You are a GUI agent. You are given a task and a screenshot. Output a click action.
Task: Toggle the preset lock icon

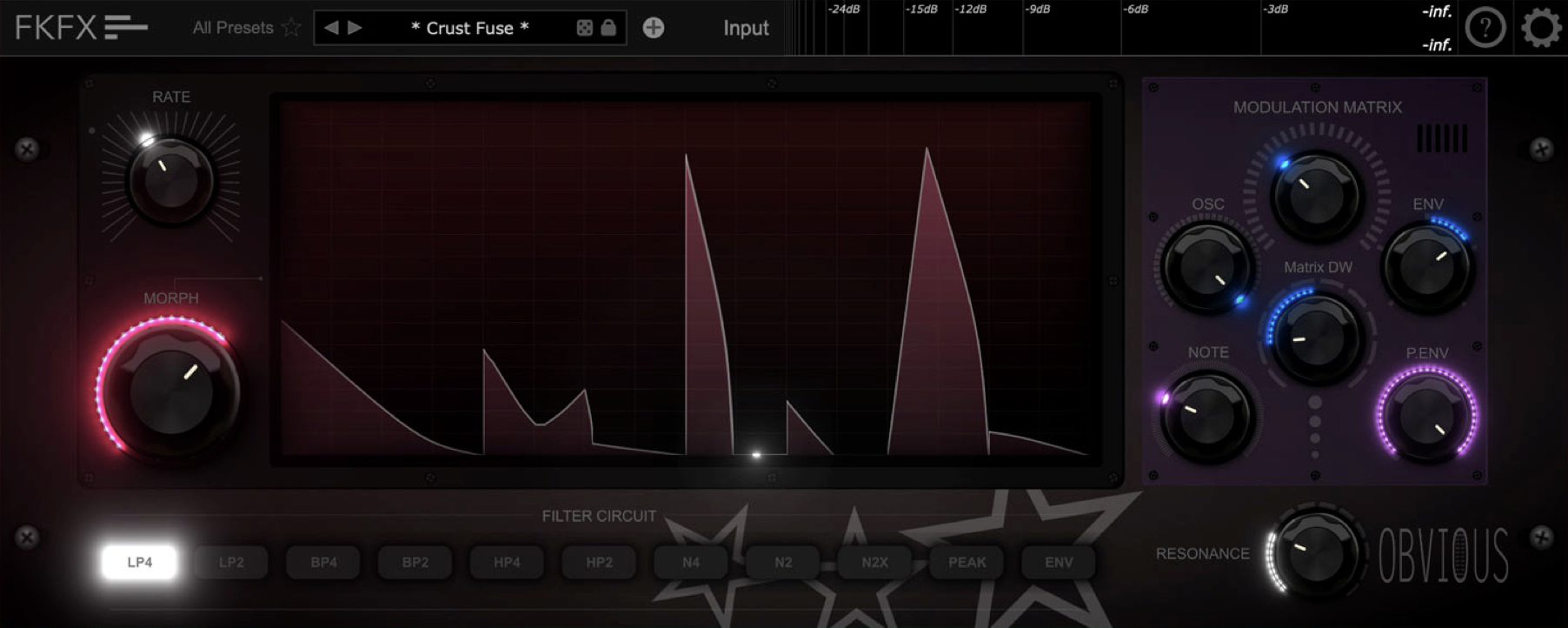[x=608, y=28]
